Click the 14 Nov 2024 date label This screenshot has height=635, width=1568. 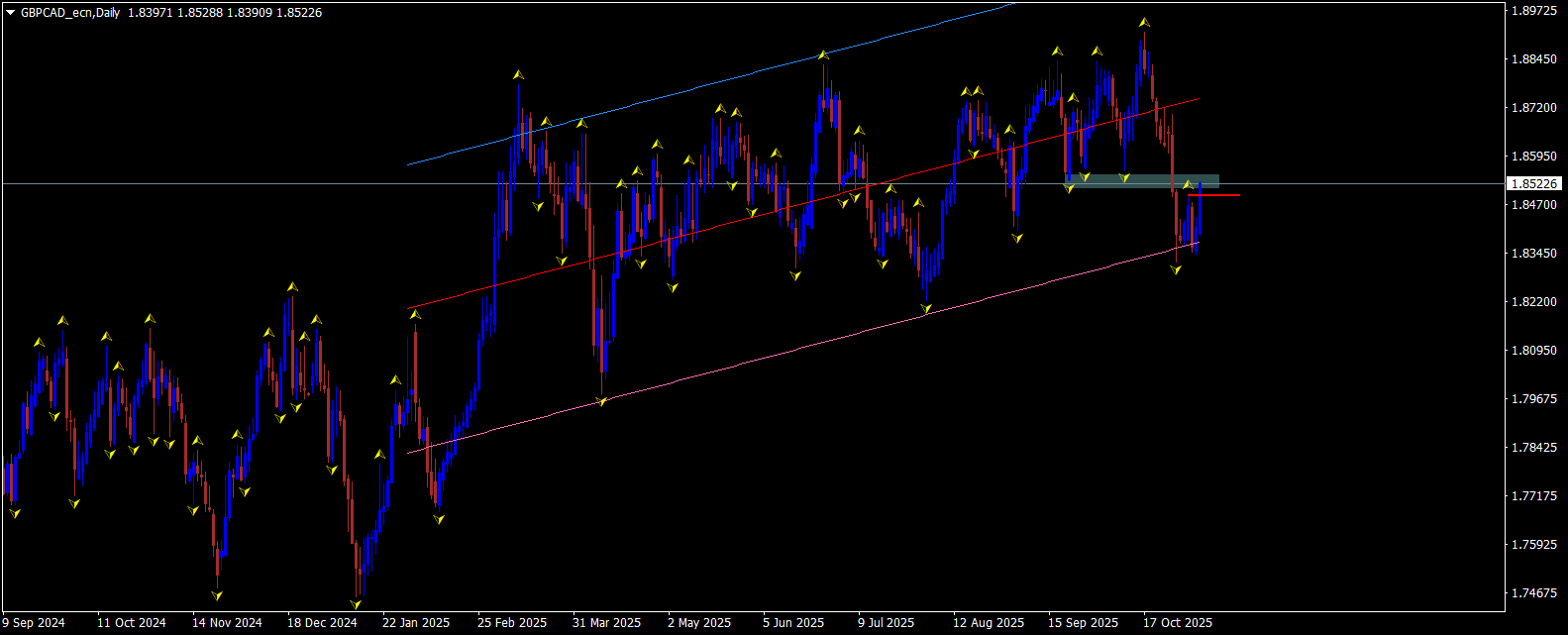click(x=227, y=623)
